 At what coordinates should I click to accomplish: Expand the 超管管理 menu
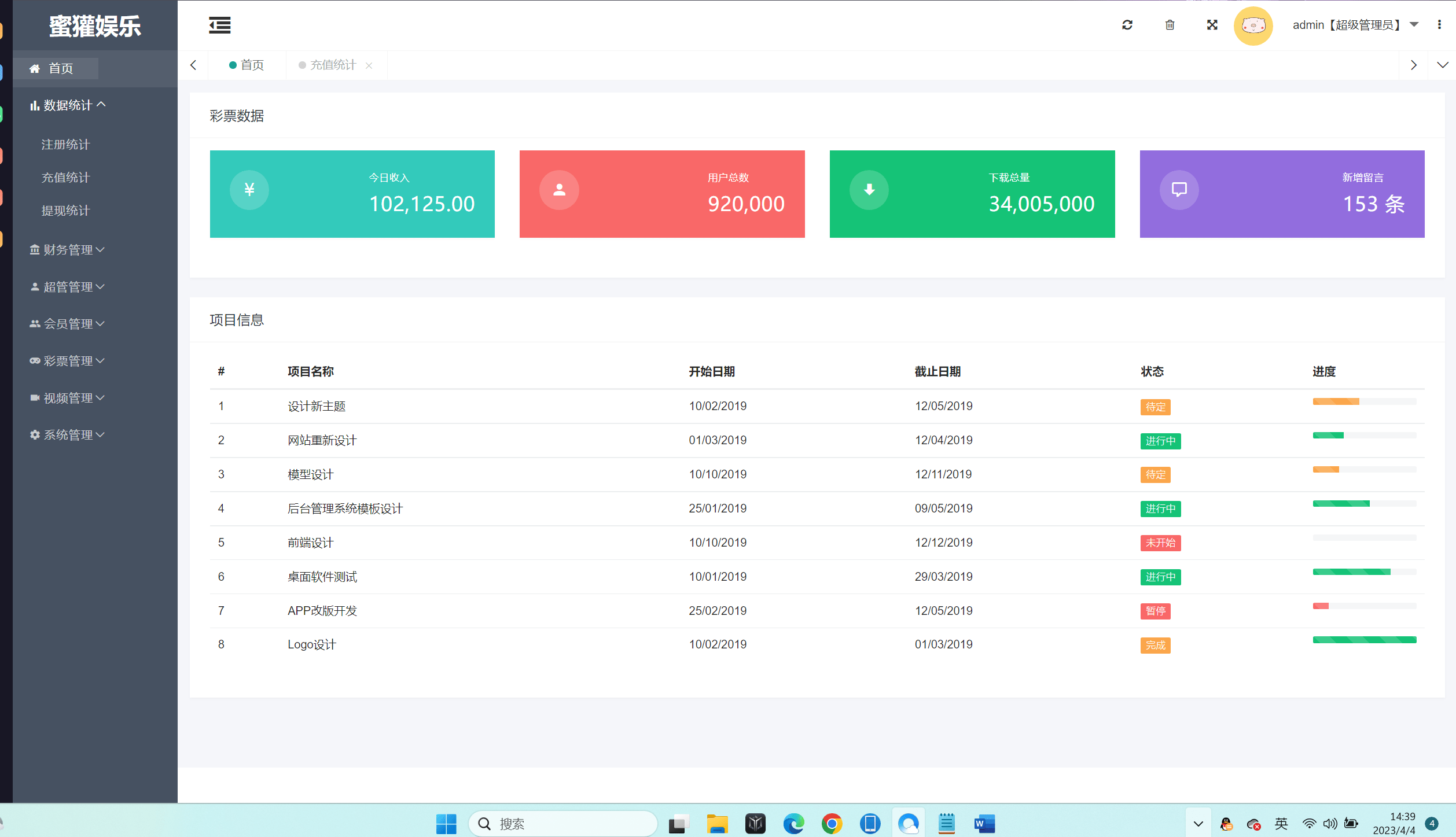coord(68,287)
